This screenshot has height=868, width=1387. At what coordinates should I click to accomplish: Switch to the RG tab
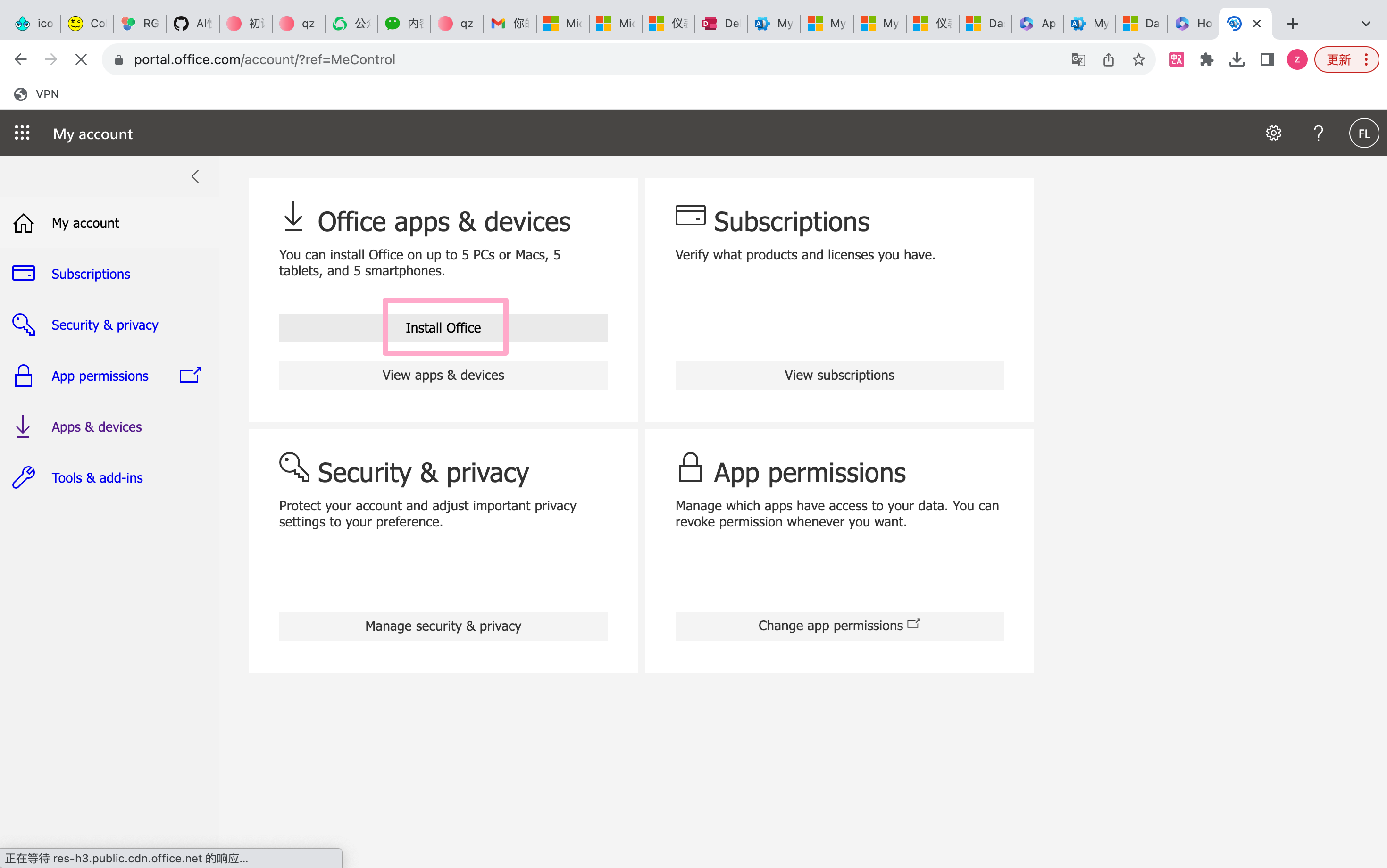(x=140, y=24)
